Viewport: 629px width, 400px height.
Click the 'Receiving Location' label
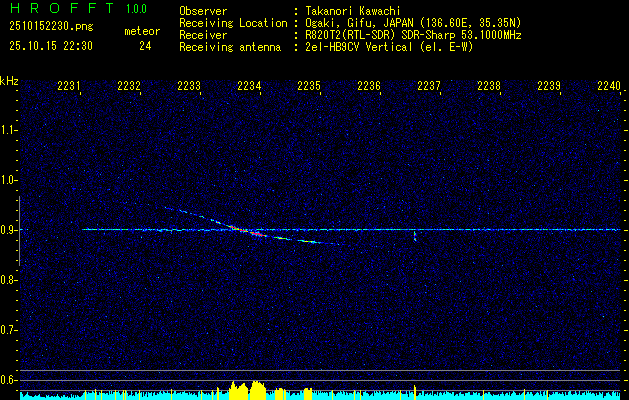(233, 23)
